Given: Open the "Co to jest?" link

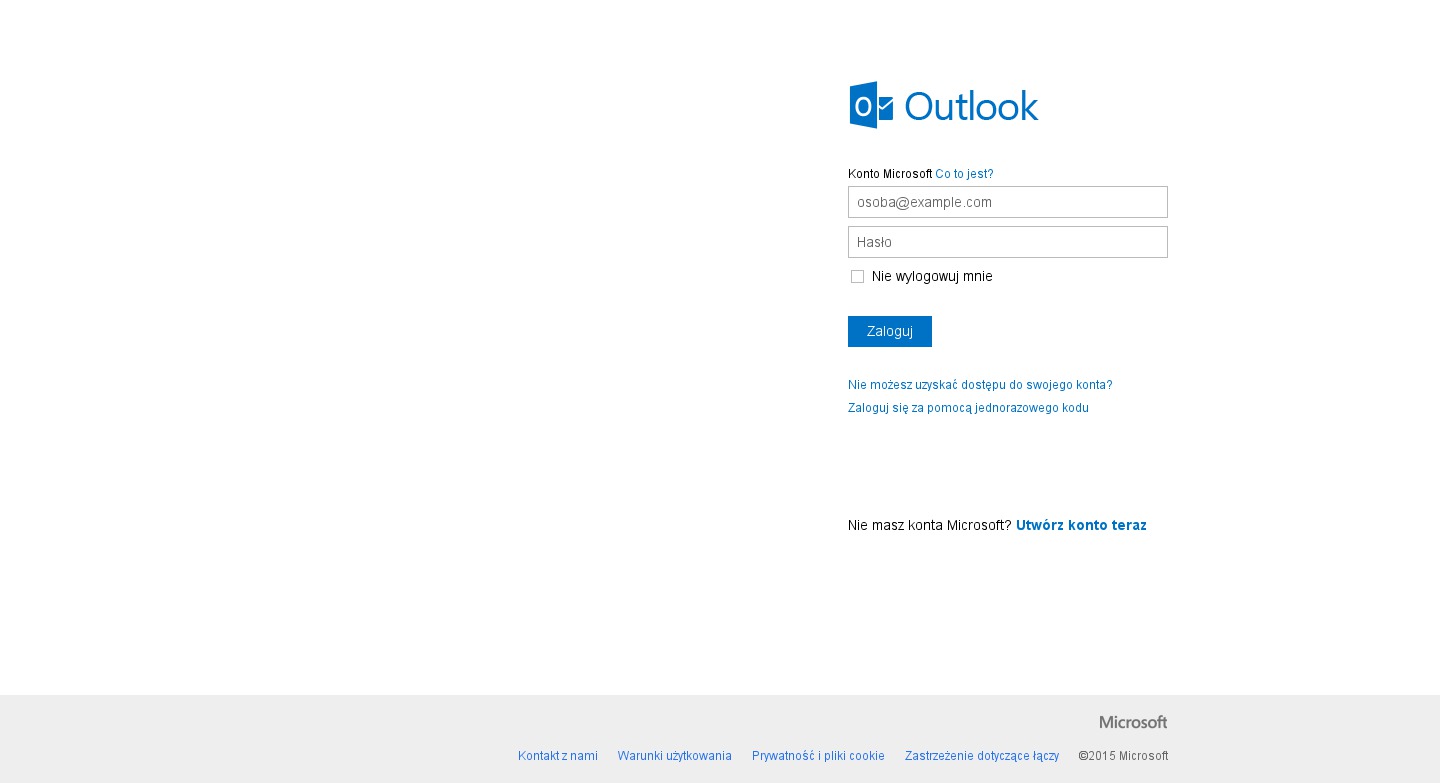Looking at the screenshot, I should [x=964, y=174].
